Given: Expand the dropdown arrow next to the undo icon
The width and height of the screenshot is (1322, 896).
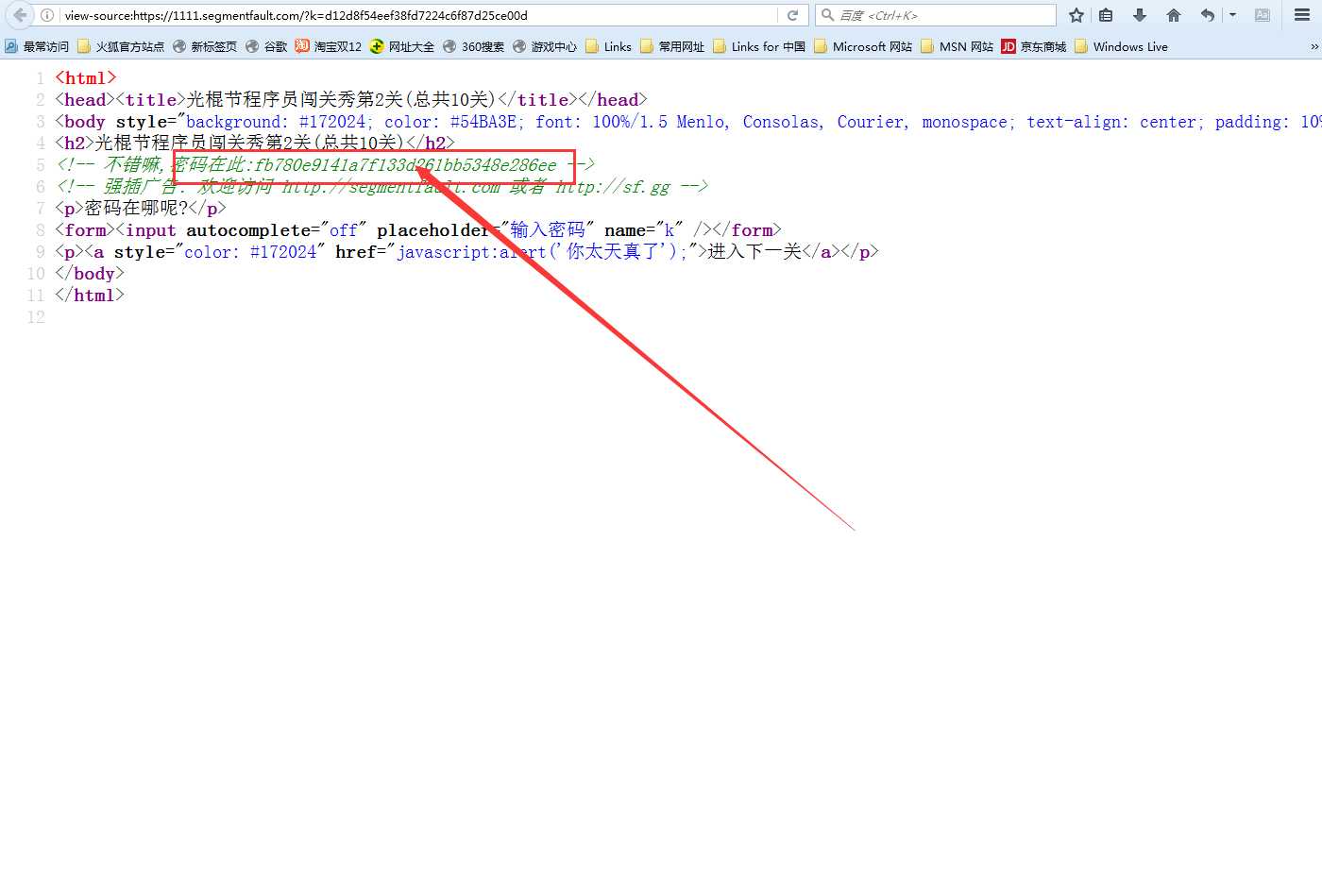Looking at the screenshot, I should (1232, 15).
